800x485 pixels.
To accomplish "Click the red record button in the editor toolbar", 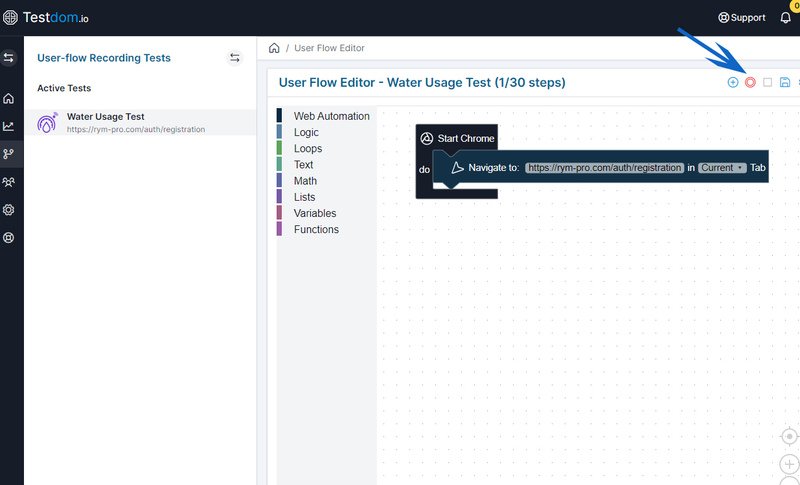I will (750, 82).
